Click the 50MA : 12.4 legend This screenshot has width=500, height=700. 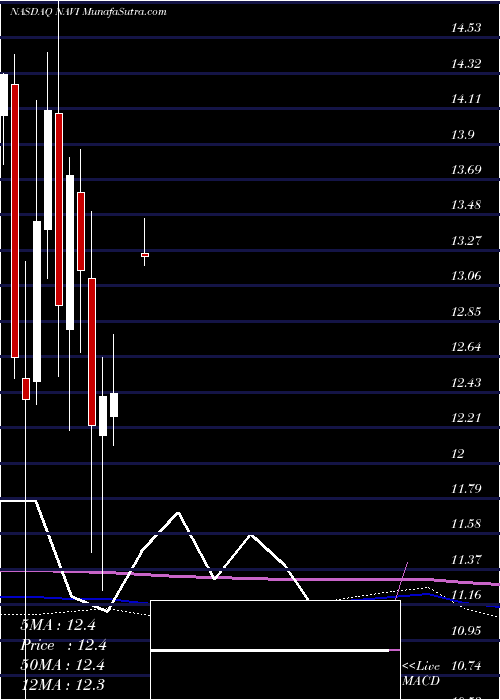tap(62, 665)
